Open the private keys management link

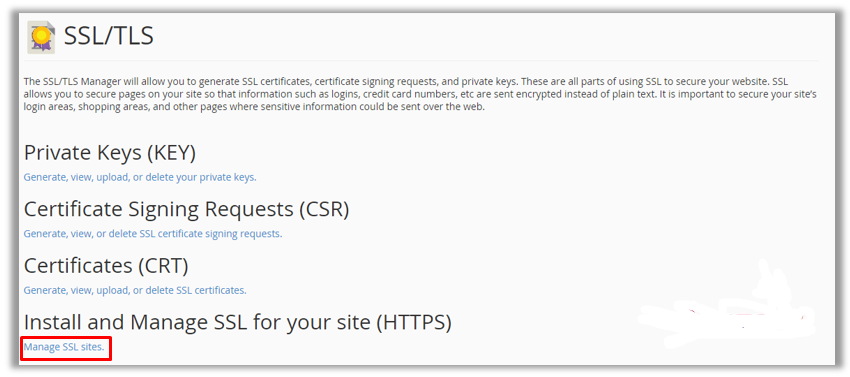[140, 177]
